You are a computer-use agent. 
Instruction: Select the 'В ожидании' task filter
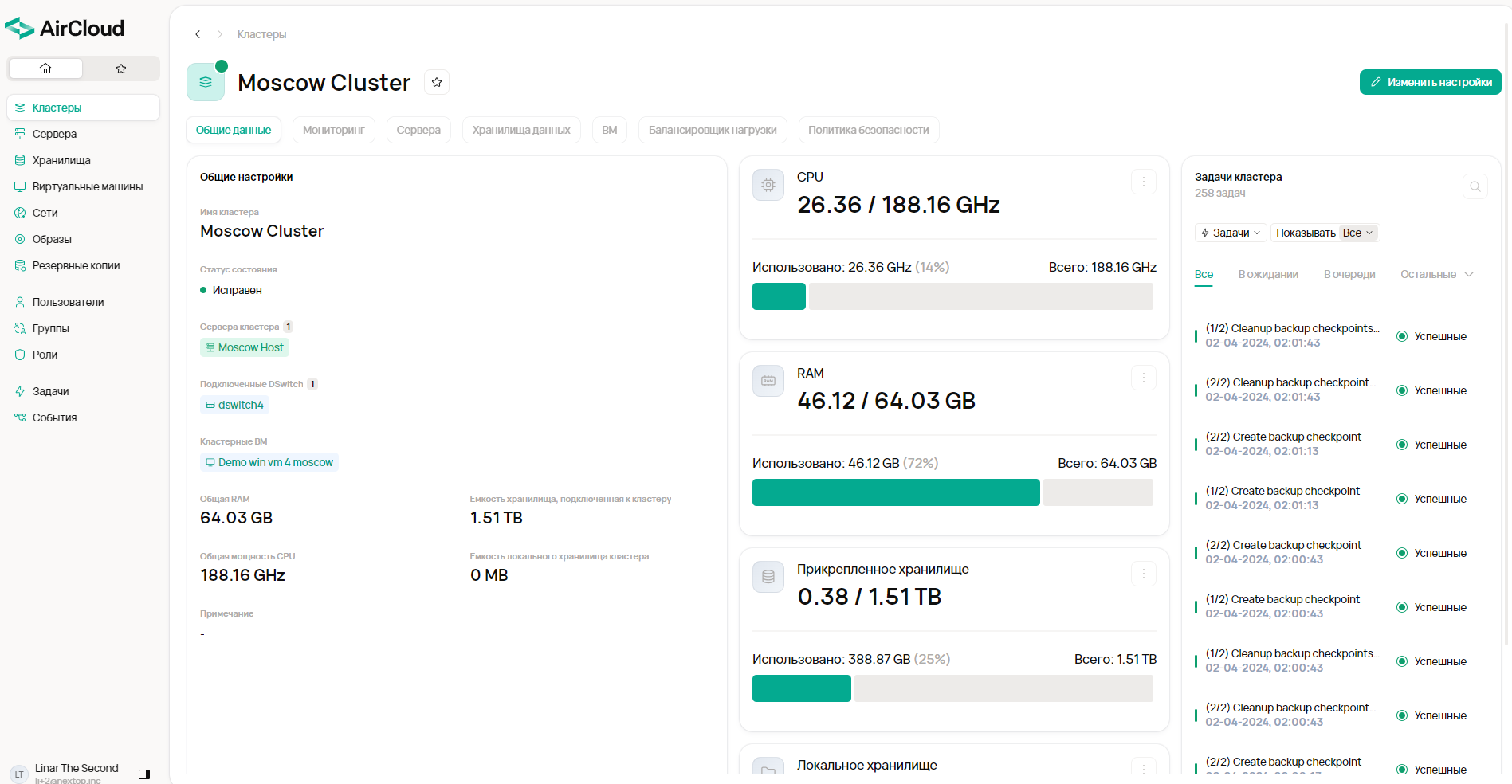tap(1267, 274)
